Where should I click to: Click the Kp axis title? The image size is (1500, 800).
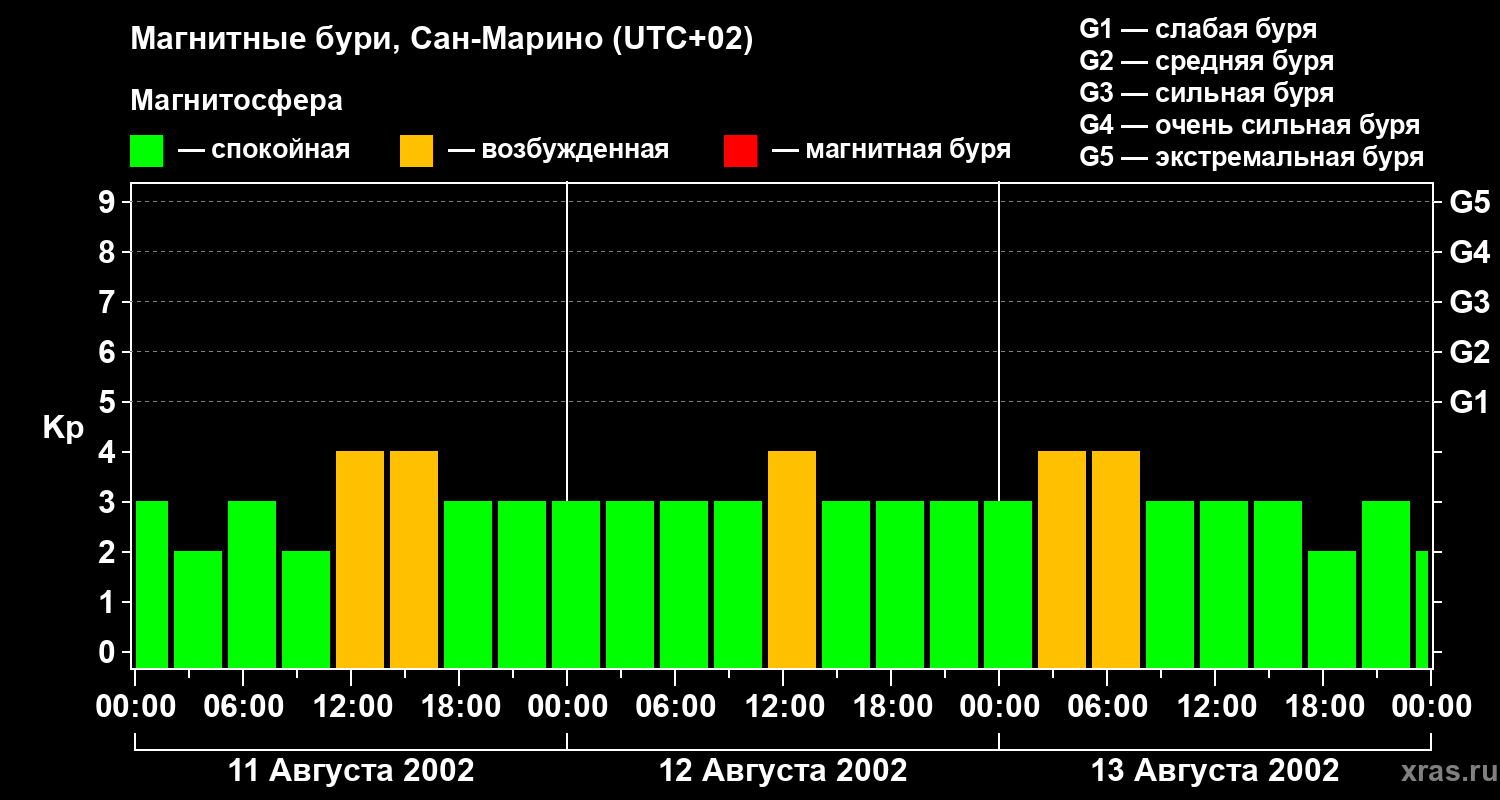tap(63, 427)
